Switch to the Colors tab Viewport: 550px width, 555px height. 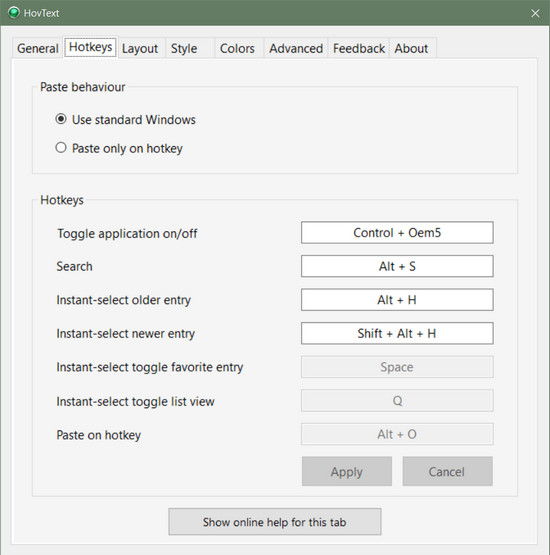pyautogui.click(x=237, y=48)
